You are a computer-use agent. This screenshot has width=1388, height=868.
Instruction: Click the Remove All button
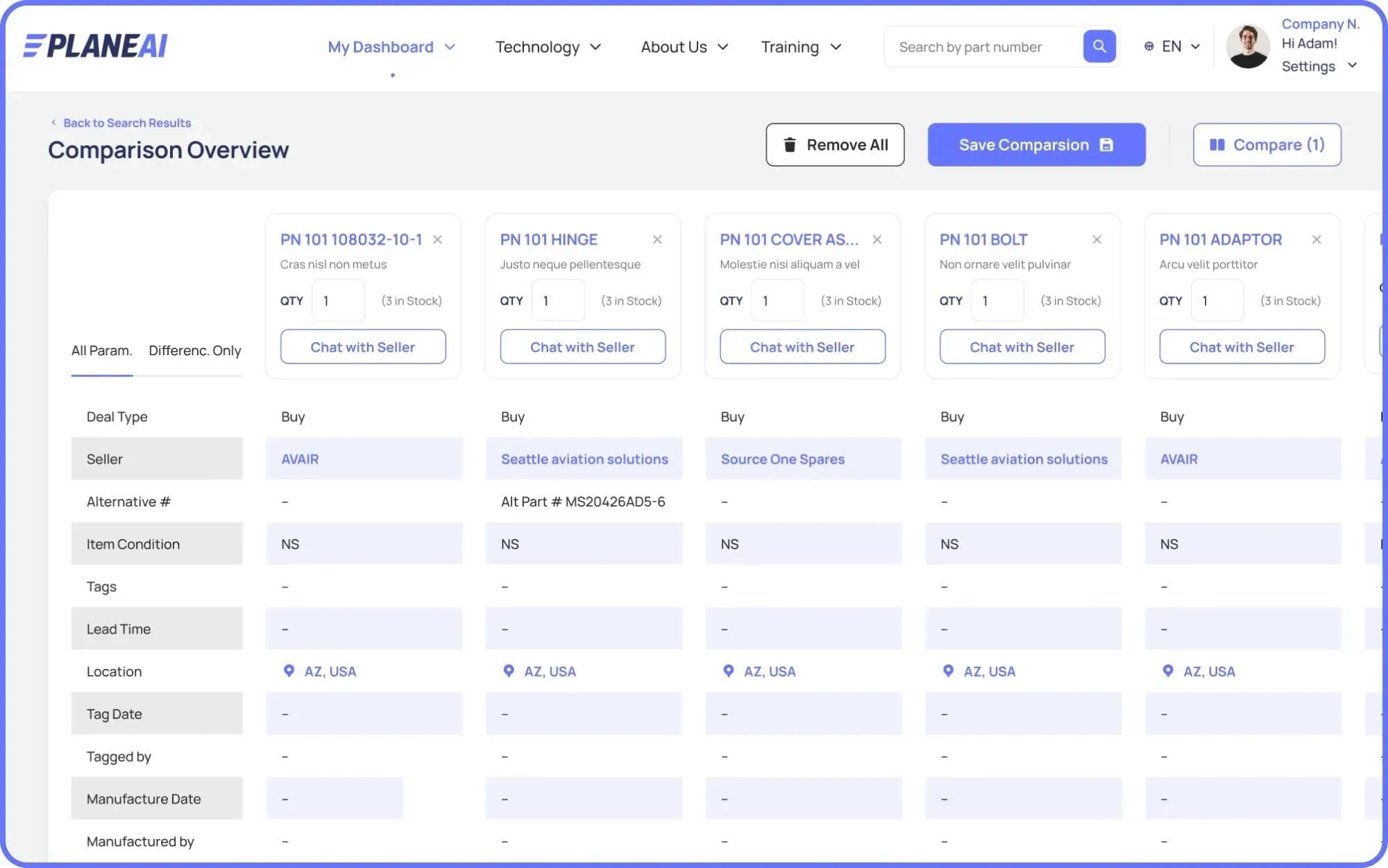[x=834, y=144]
